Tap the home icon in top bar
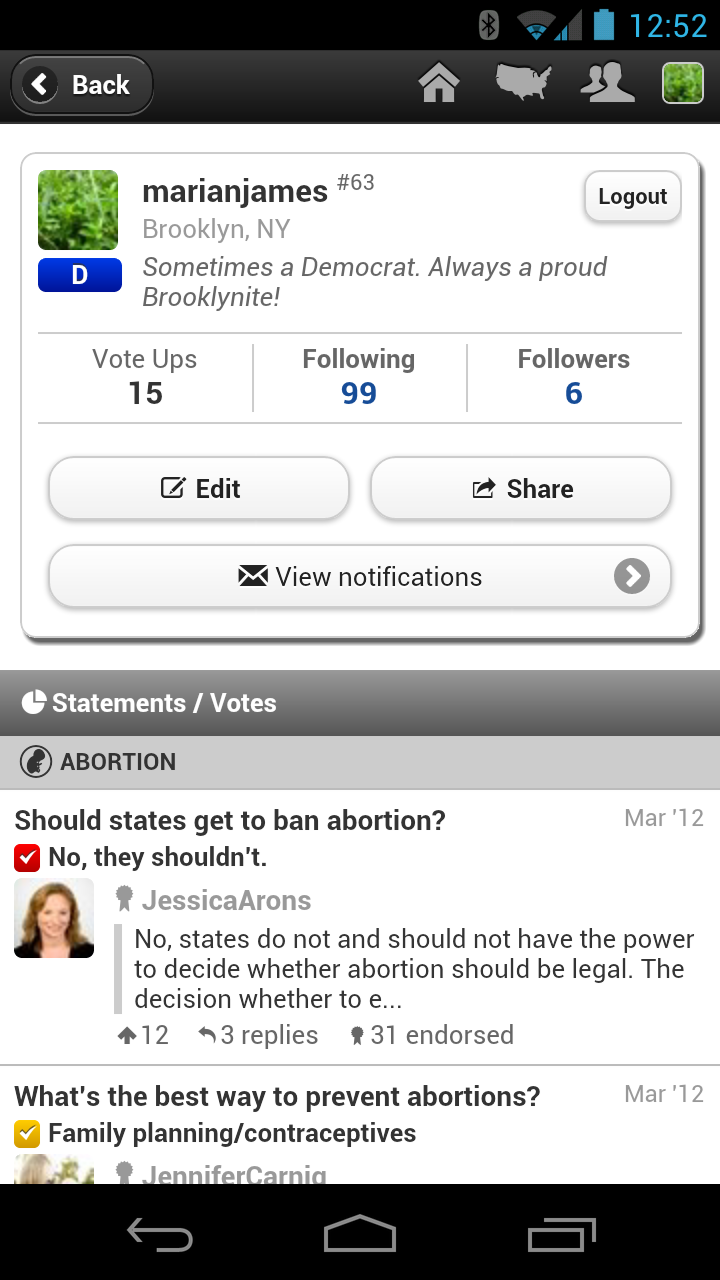Image resolution: width=720 pixels, height=1280 pixels. 439,84
